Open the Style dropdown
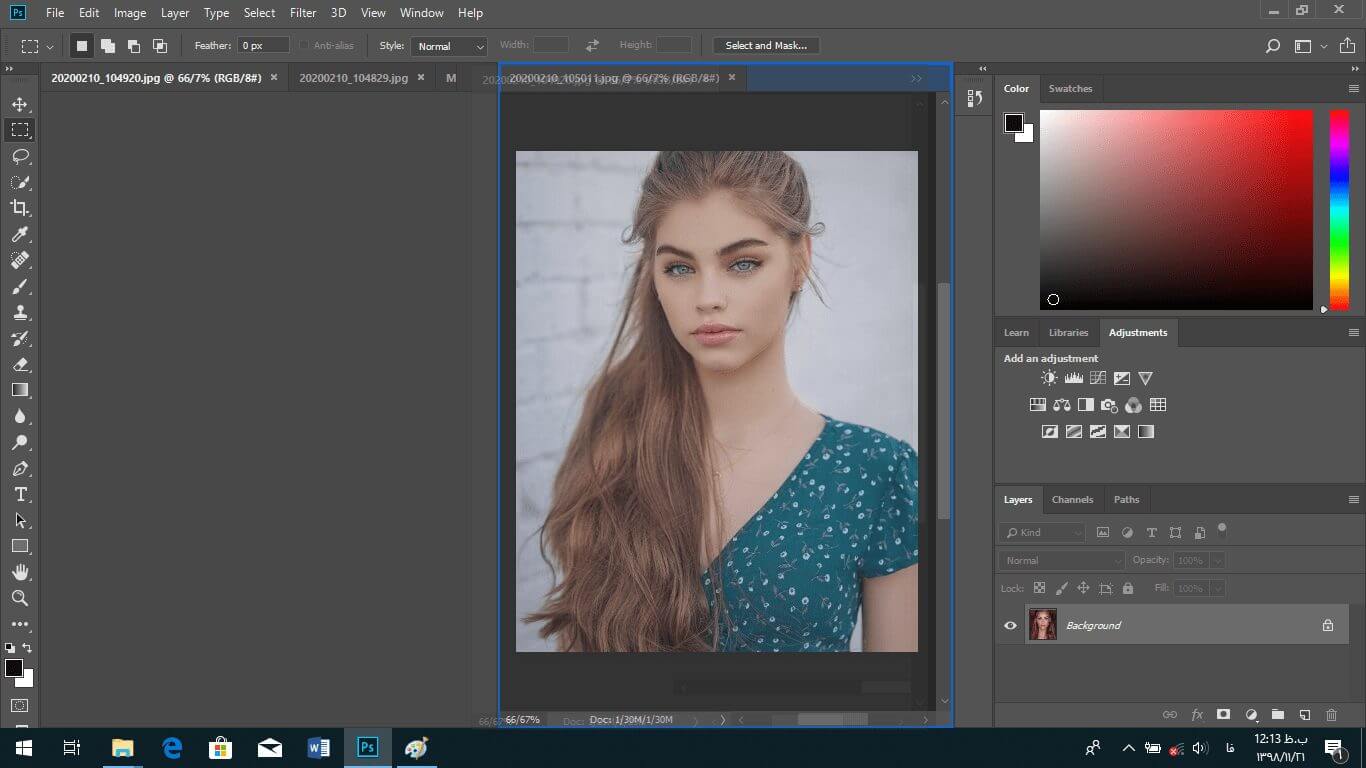1366x768 pixels. tap(449, 46)
